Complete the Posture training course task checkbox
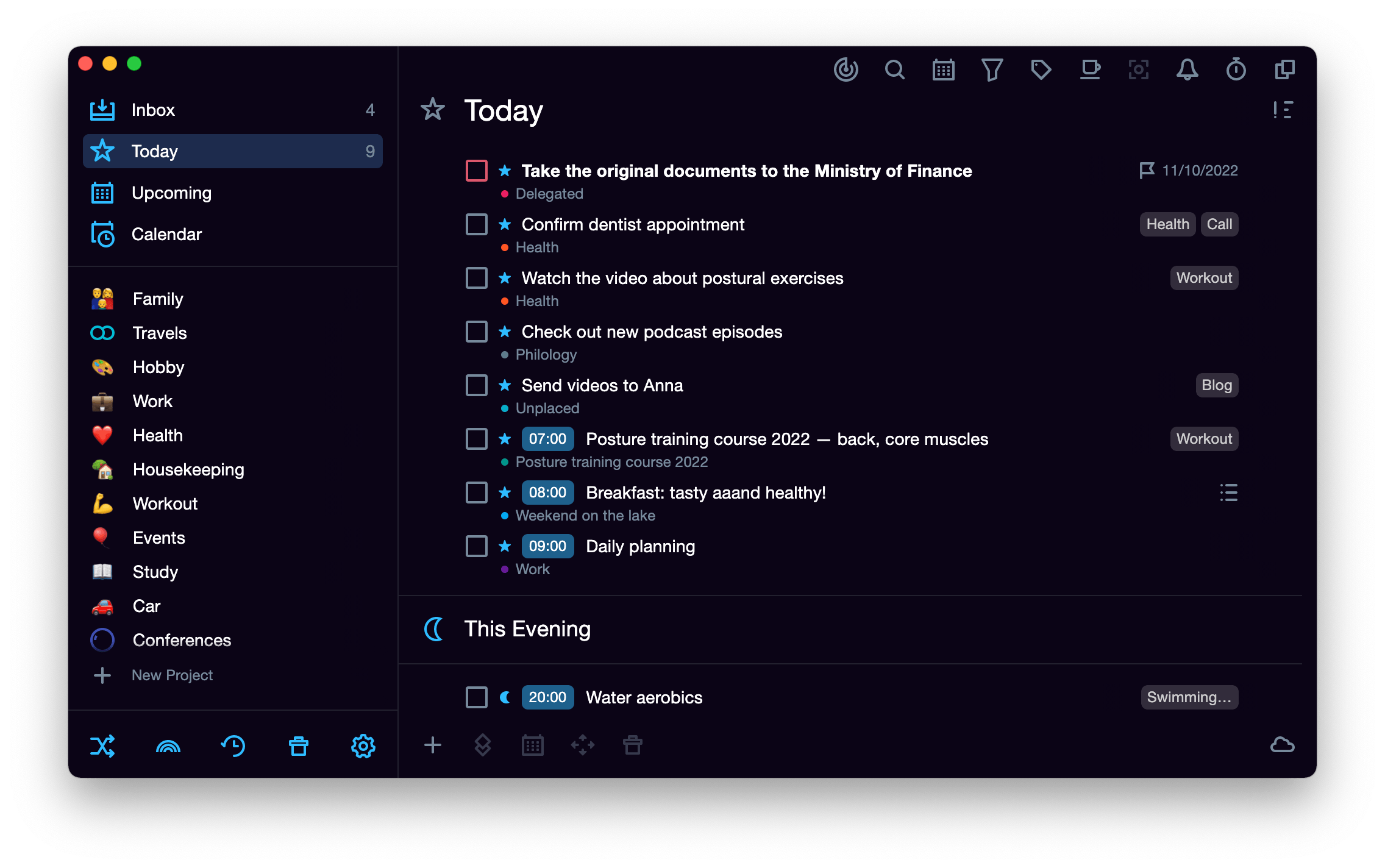 pos(476,439)
